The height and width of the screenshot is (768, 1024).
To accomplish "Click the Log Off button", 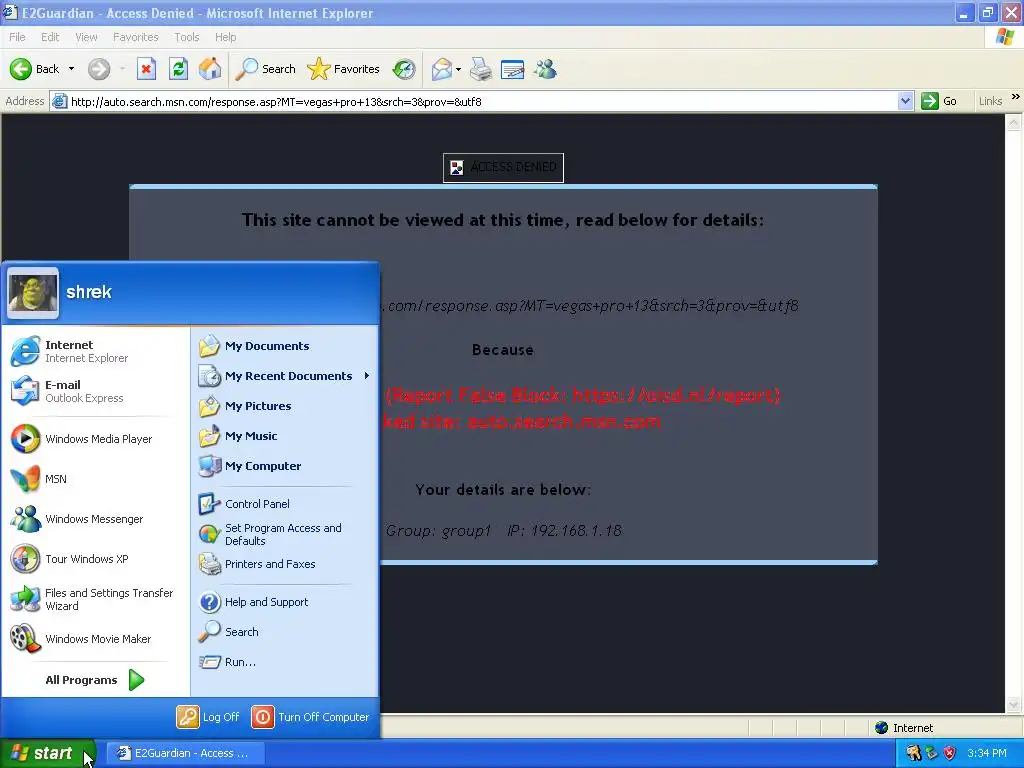I will click(209, 717).
